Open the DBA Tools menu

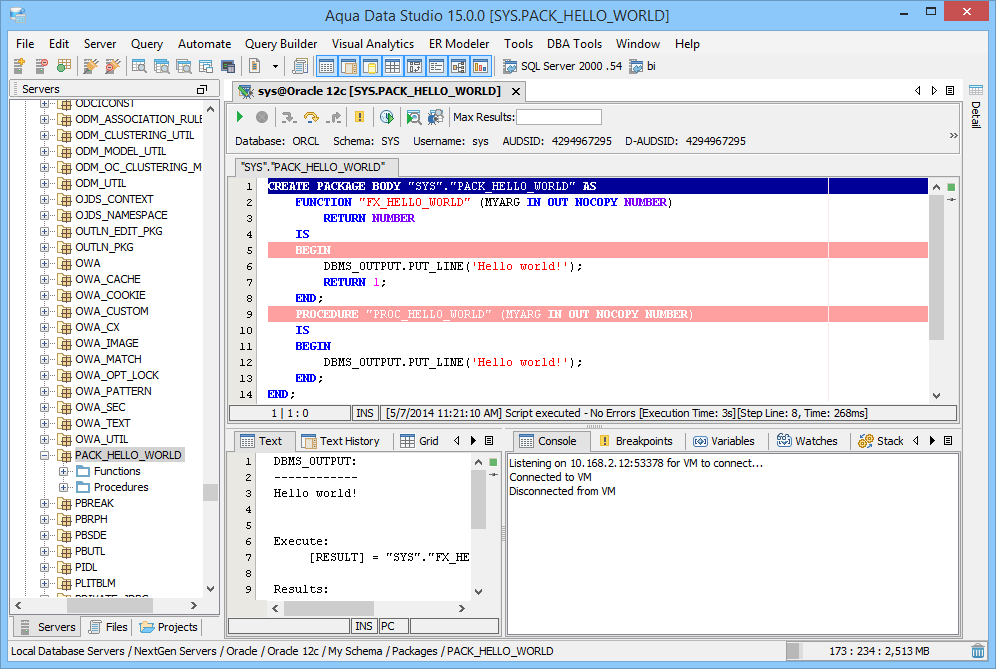(574, 44)
